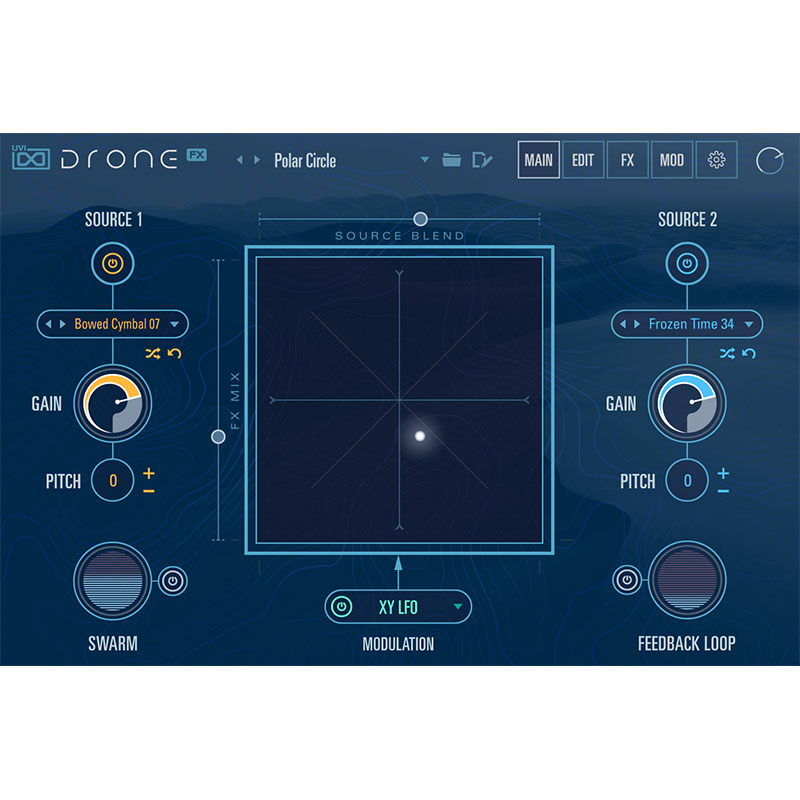Toggle the XY LFO modulation power
This screenshot has width=800, height=800.
coord(341,607)
